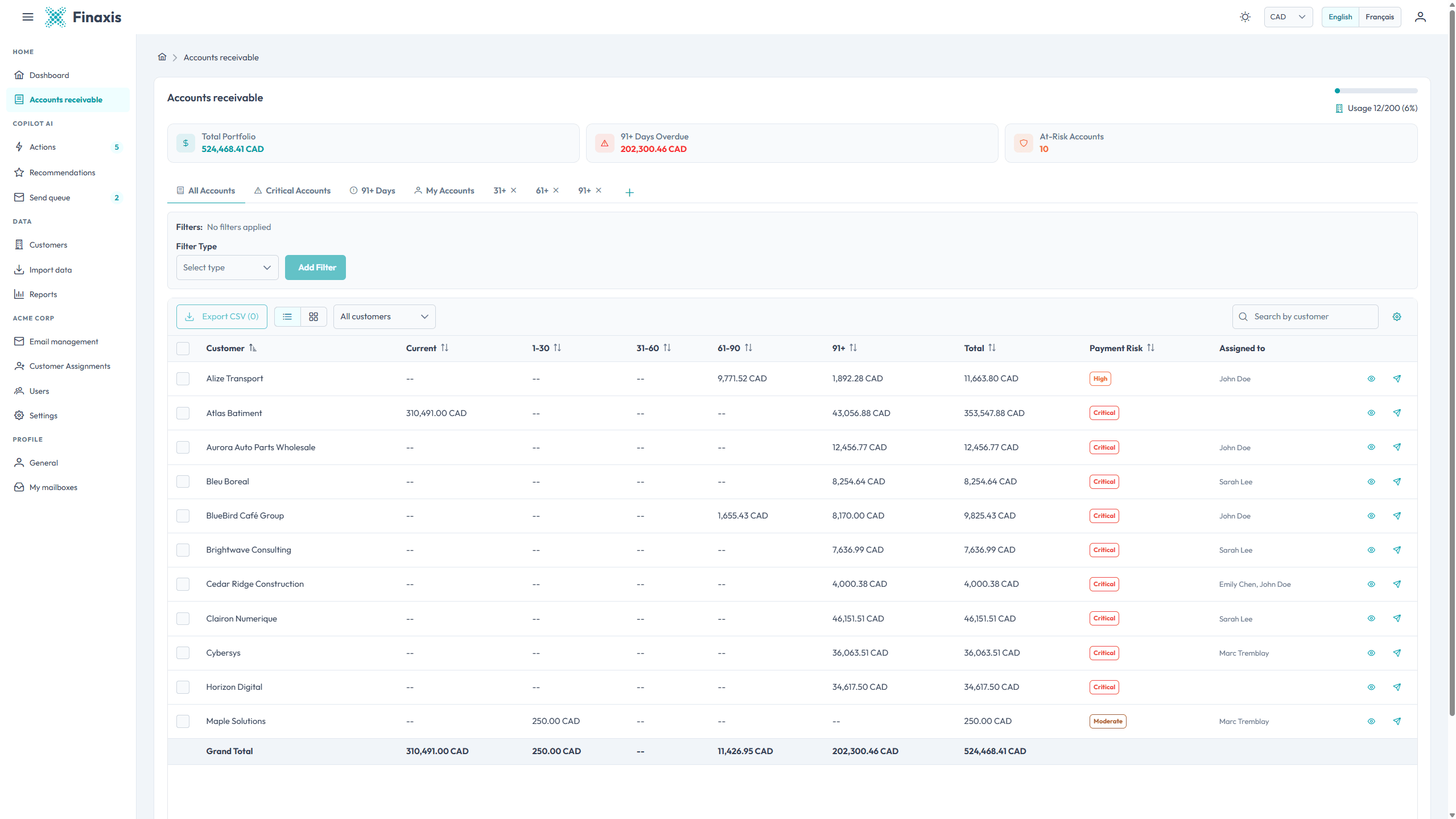Add a new tab with plus icon

coord(629,192)
